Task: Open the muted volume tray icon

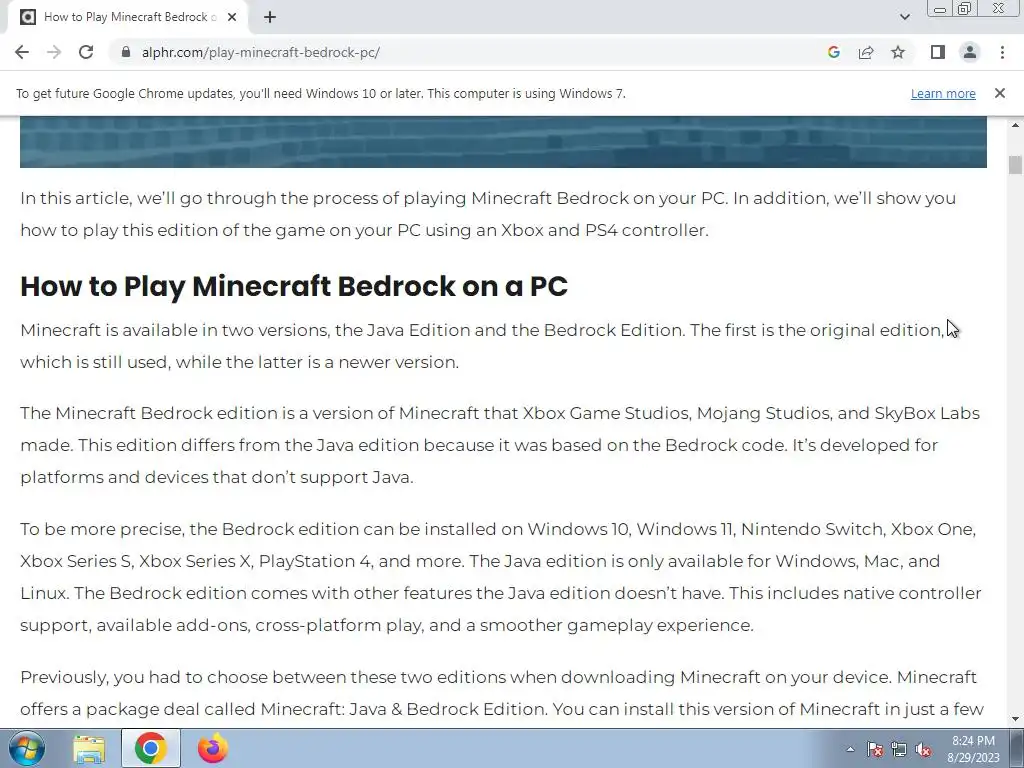Action: coord(923,749)
